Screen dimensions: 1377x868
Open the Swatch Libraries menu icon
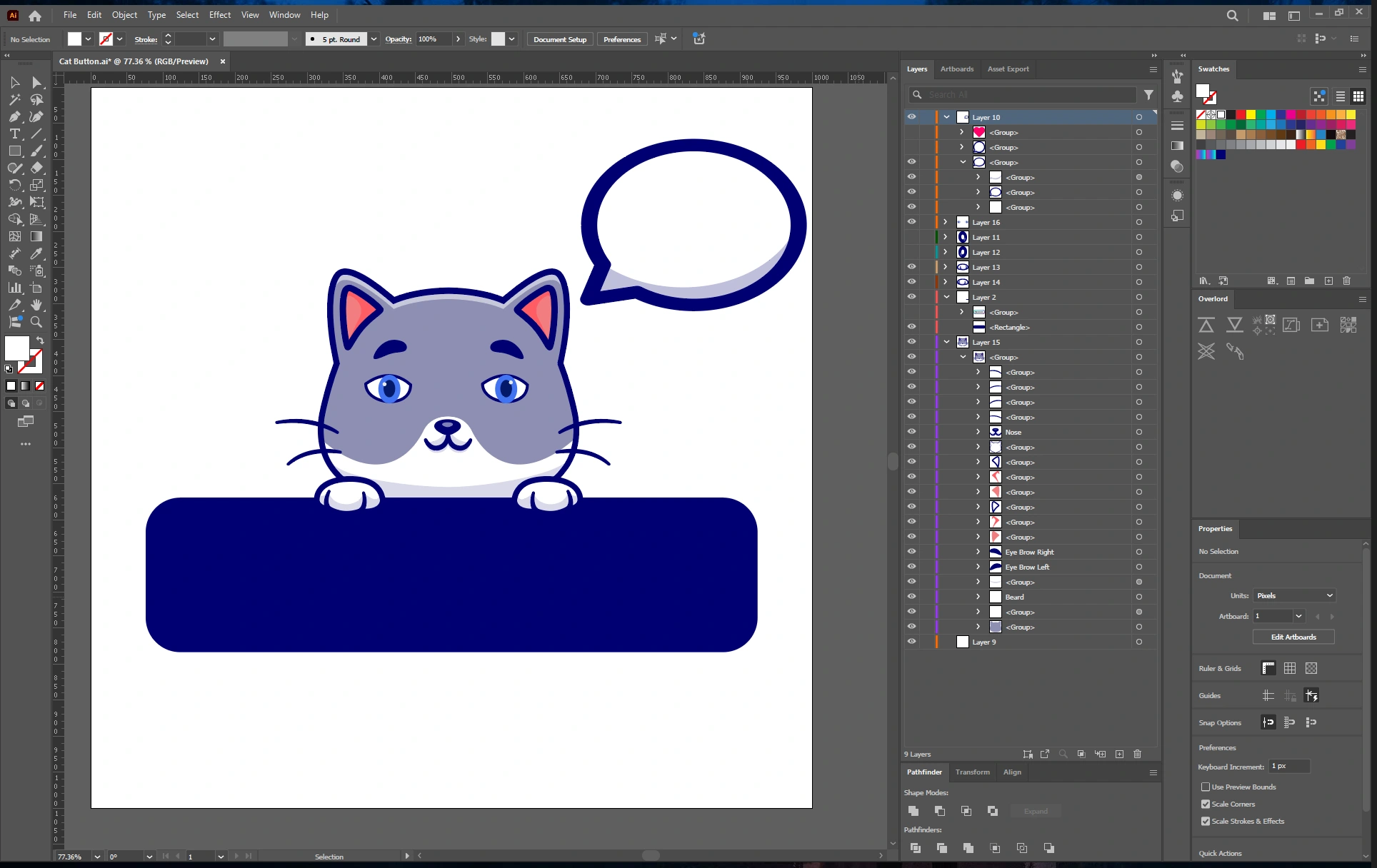[x=1204, y=281]
